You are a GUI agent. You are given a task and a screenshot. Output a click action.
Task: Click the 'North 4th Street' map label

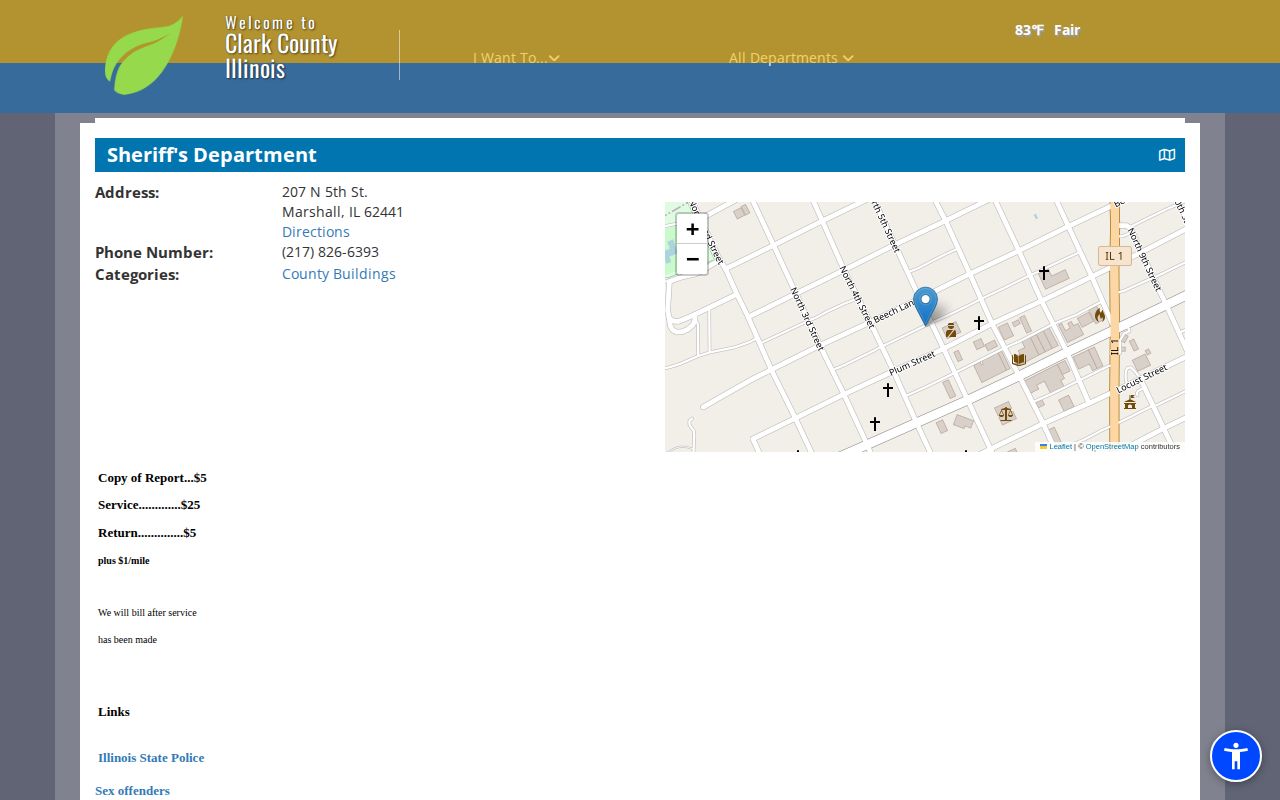857,297
